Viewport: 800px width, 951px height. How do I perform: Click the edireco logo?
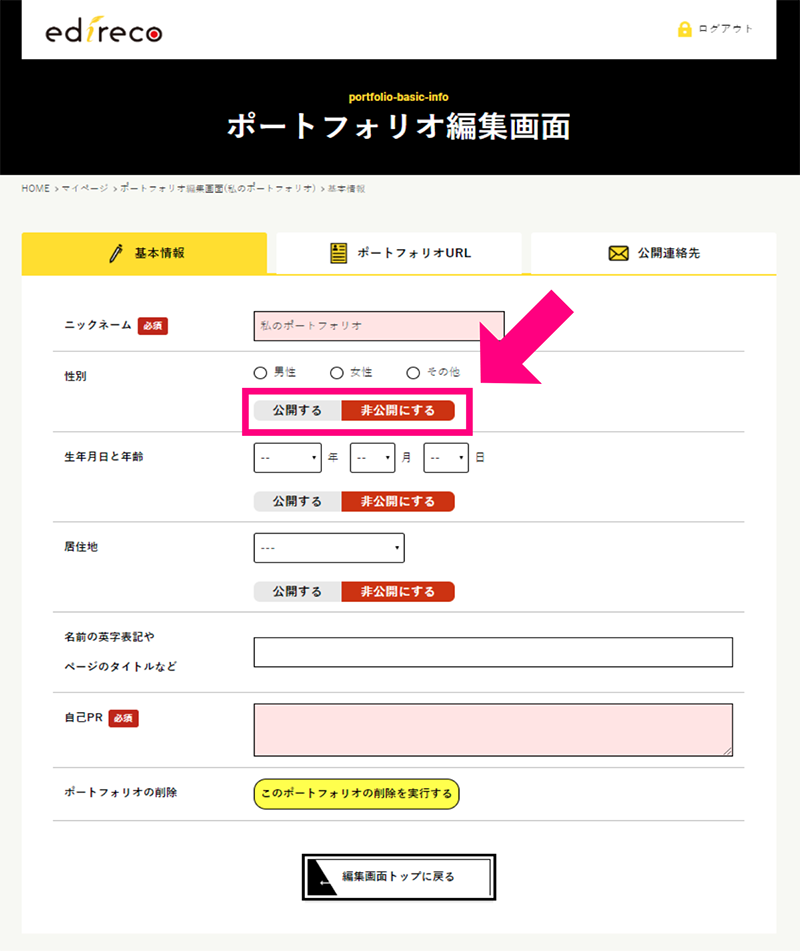click(x=103, y=31)
